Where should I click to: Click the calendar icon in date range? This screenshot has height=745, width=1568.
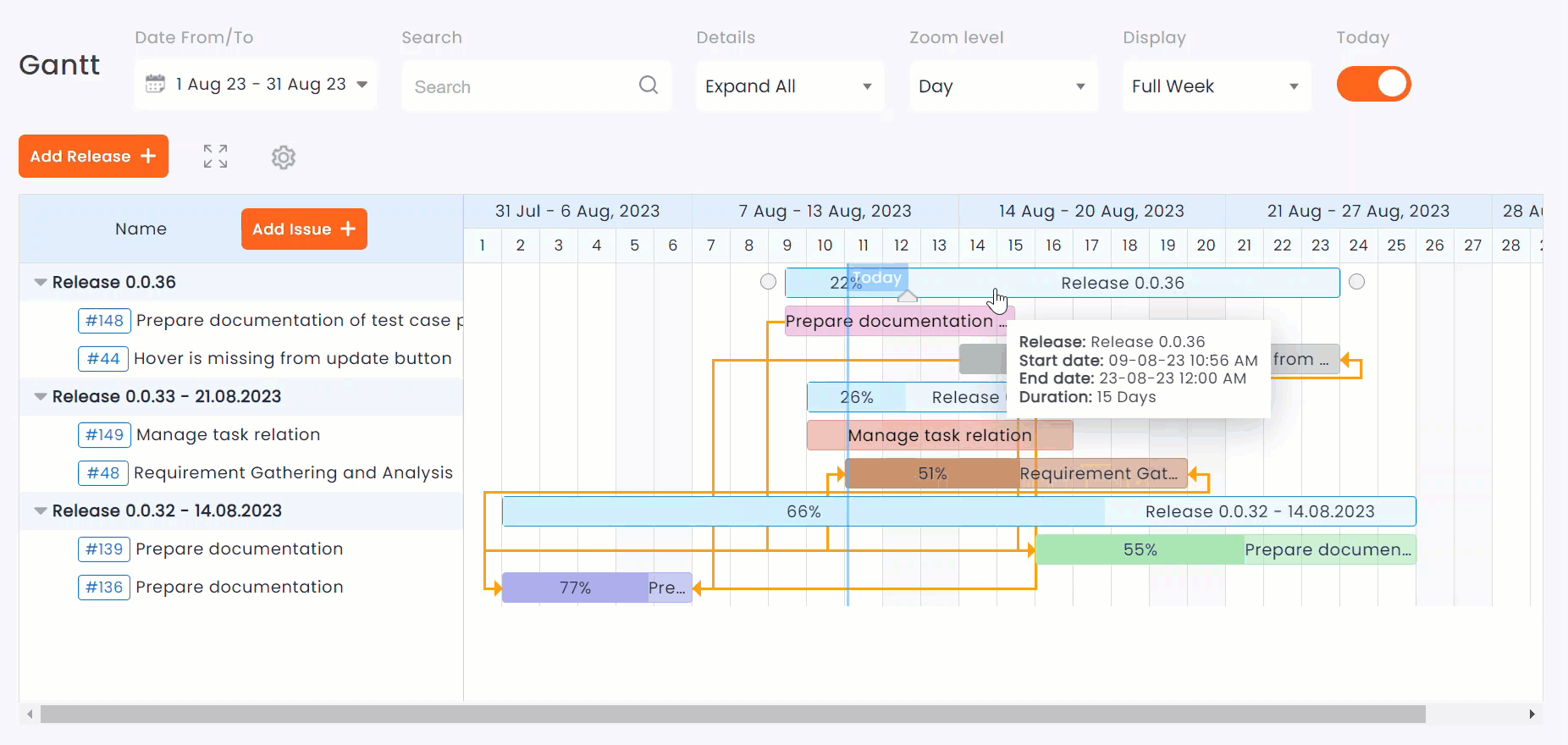click(155, 84)
